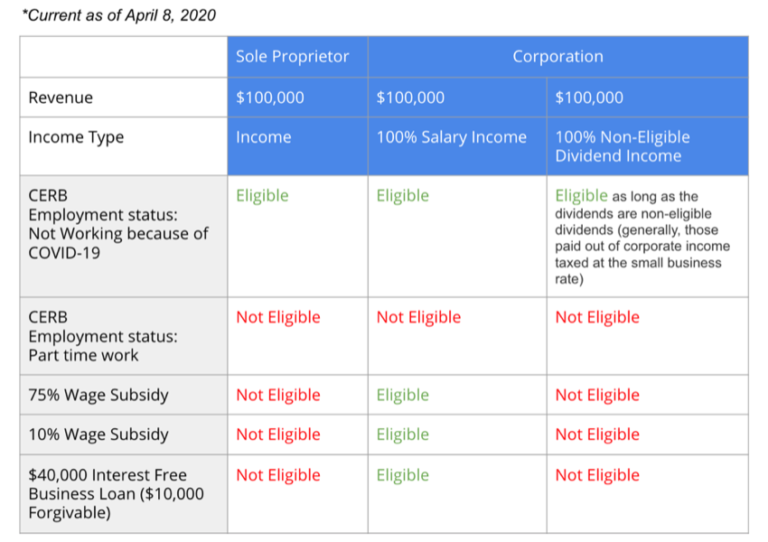Click salary column's Eligible for the Business Loan
This screenshot has width=768, height=542.
[402, 475]
